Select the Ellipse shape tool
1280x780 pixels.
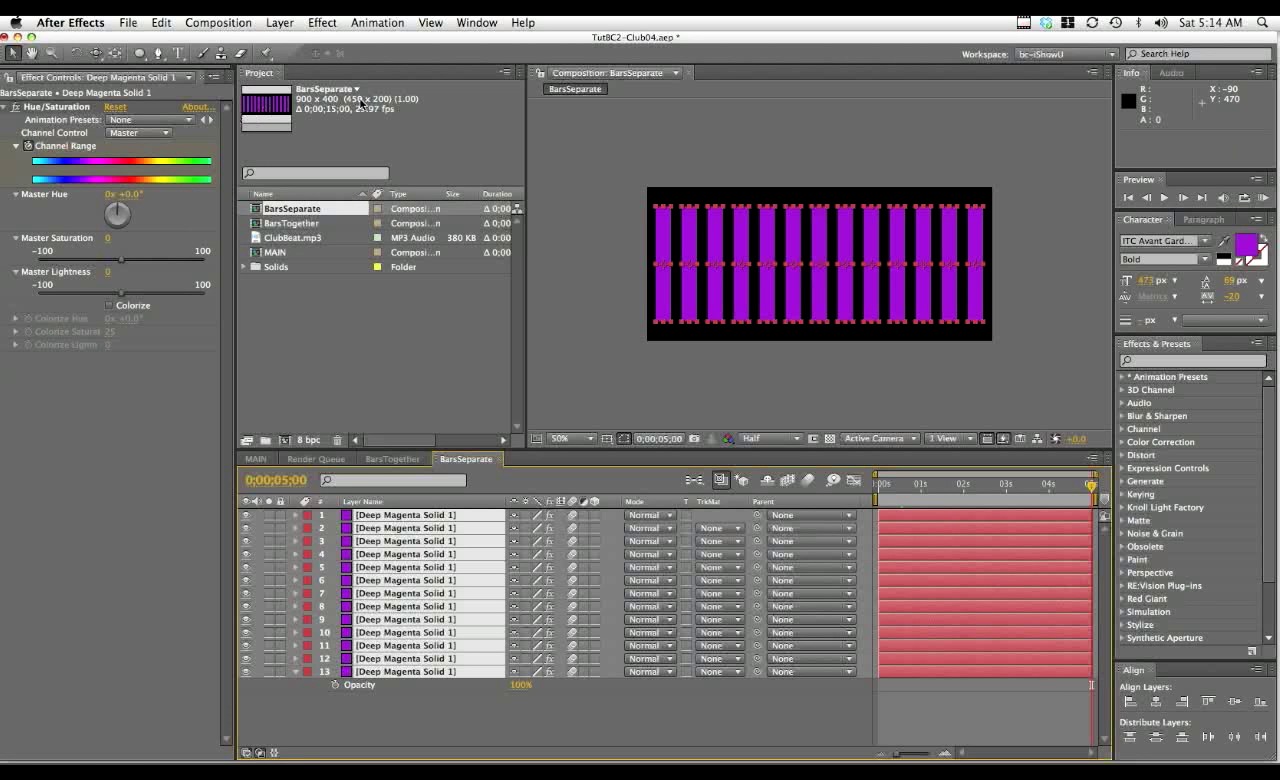tap(140, 53)
